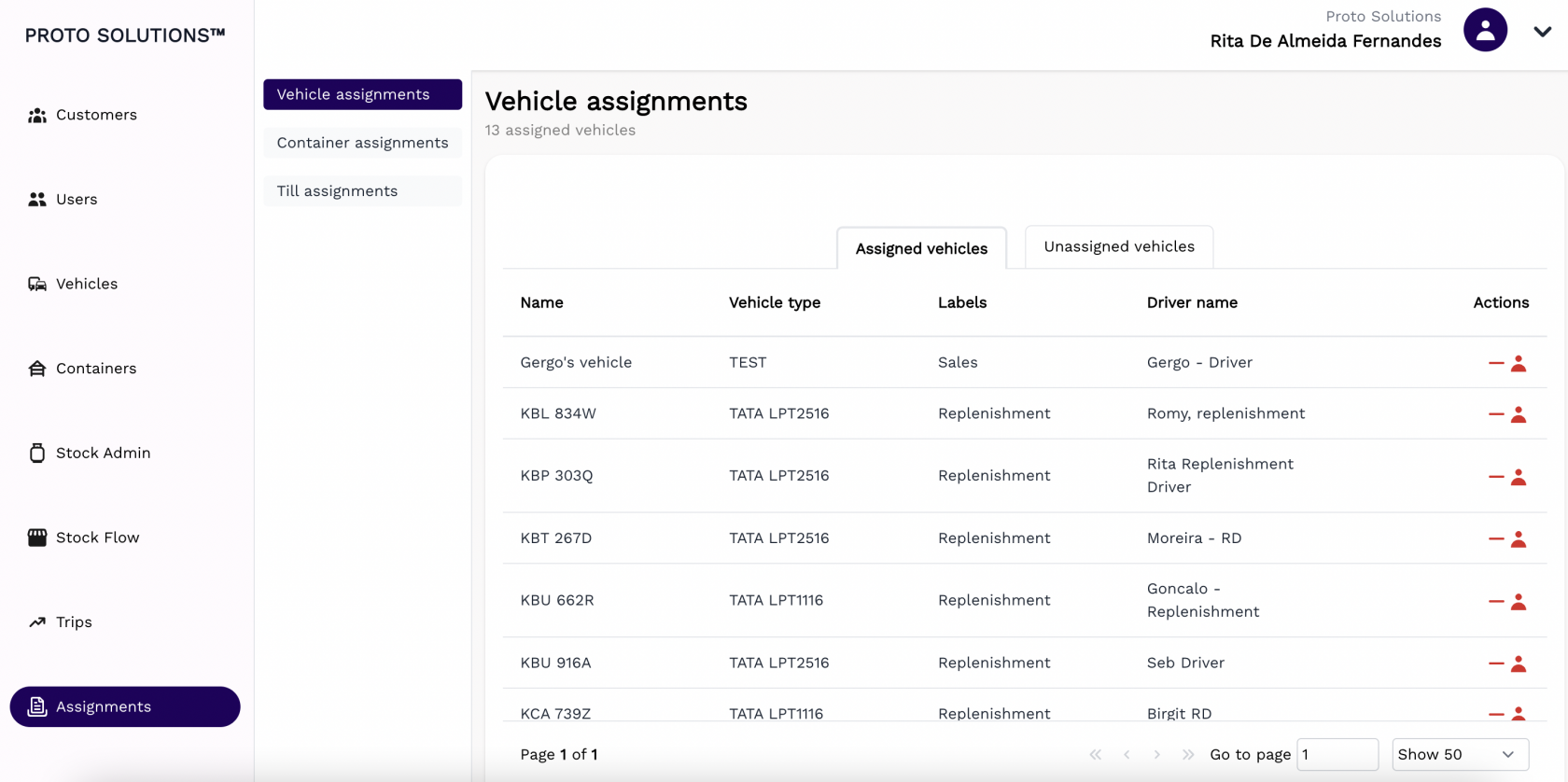Switch to the Unassigned vehicles tab

1119,246
